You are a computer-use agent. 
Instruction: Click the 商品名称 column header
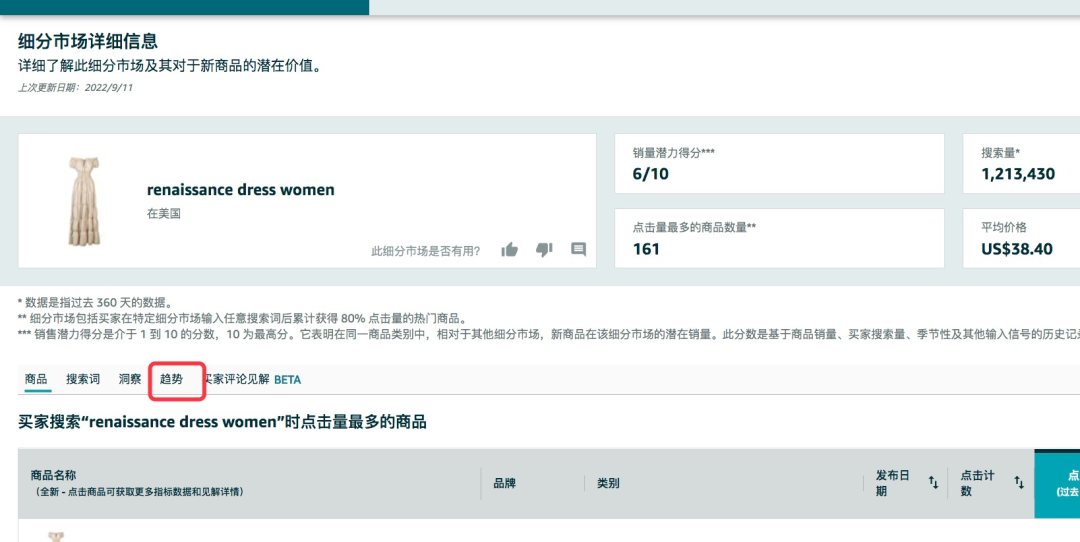pos(53,475)
